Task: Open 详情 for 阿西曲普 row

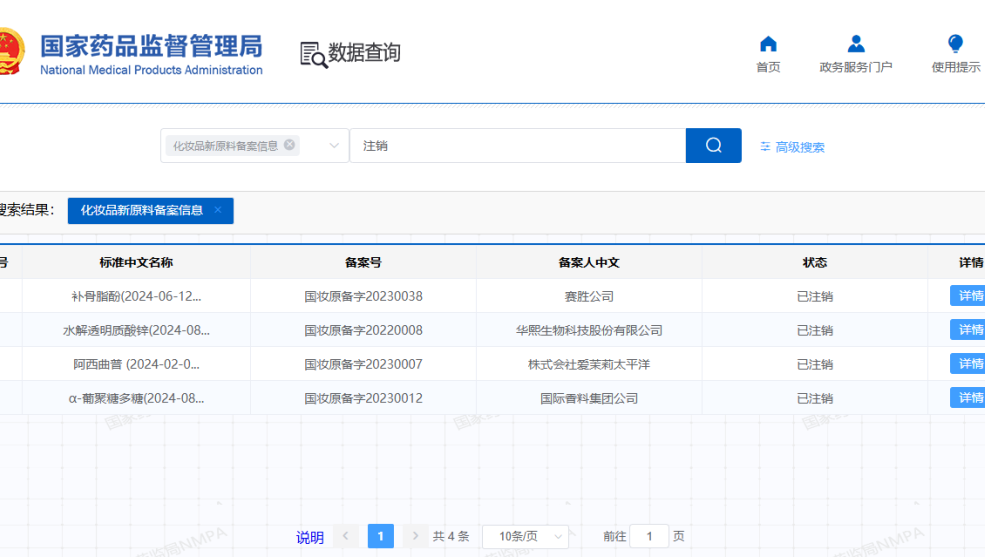Action: 968,364
